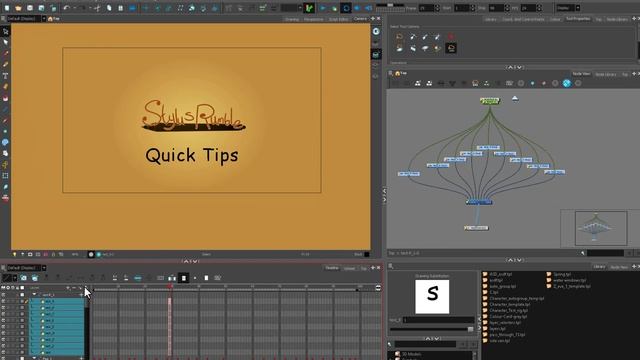Image resolution: width=640 pixels, height=360 pixels.
Task: Click the blue oval icon in Timeline toolbar
Action: coord(138,278)
